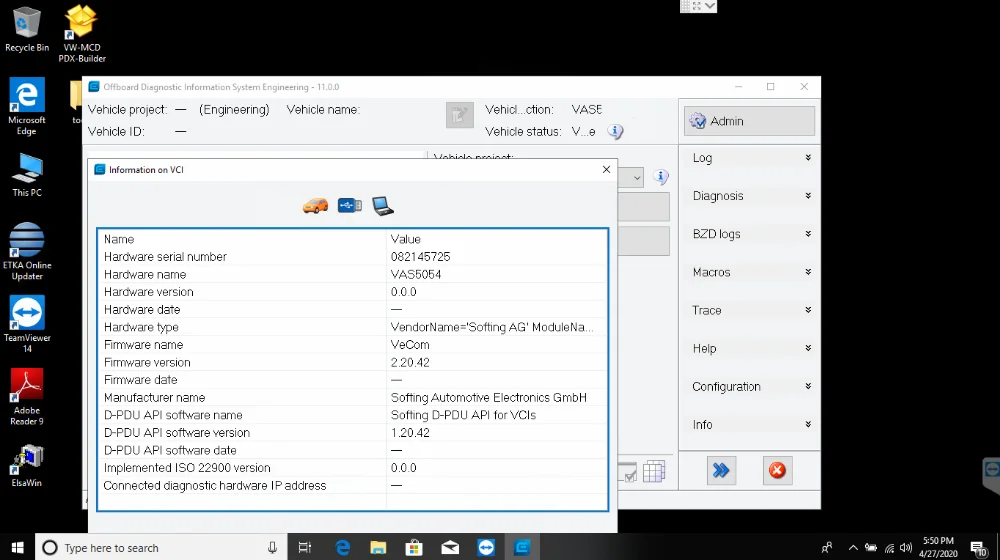Image resolution: width=1000 pixels, height=560 pixels.
Task: Open Adobe Reader 9 desktop shortcut
Action: pos(27,397)
